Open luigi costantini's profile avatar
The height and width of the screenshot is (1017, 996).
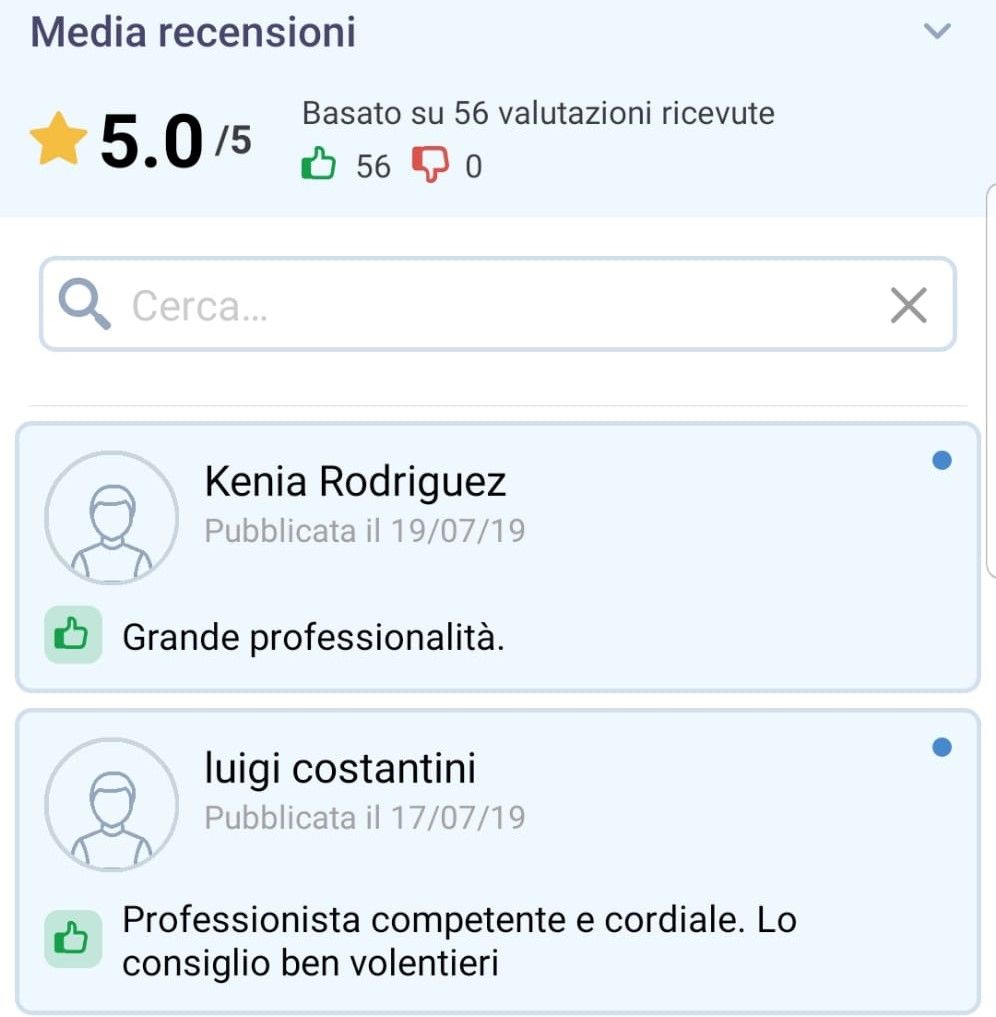[111, 804]
